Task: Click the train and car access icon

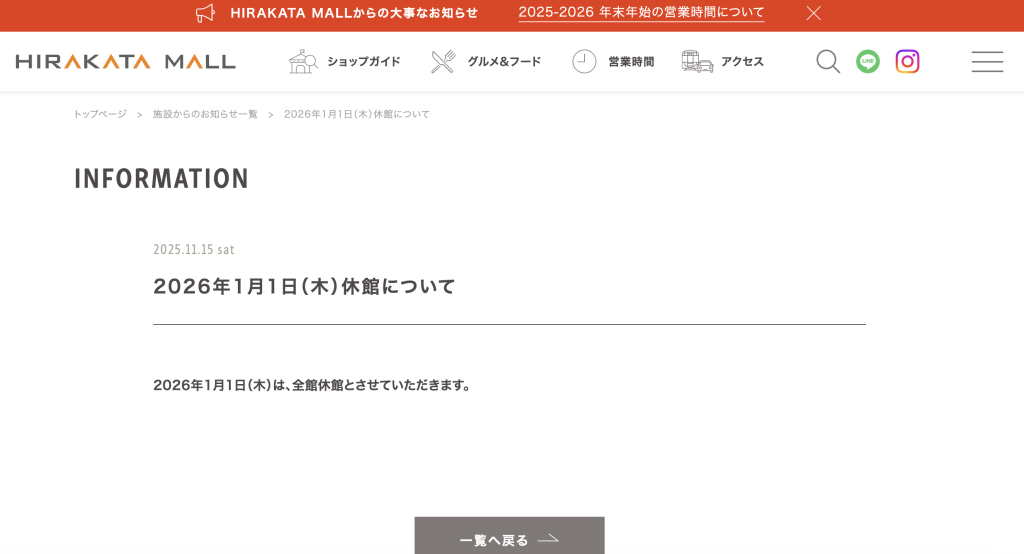Action: point(697,61)
